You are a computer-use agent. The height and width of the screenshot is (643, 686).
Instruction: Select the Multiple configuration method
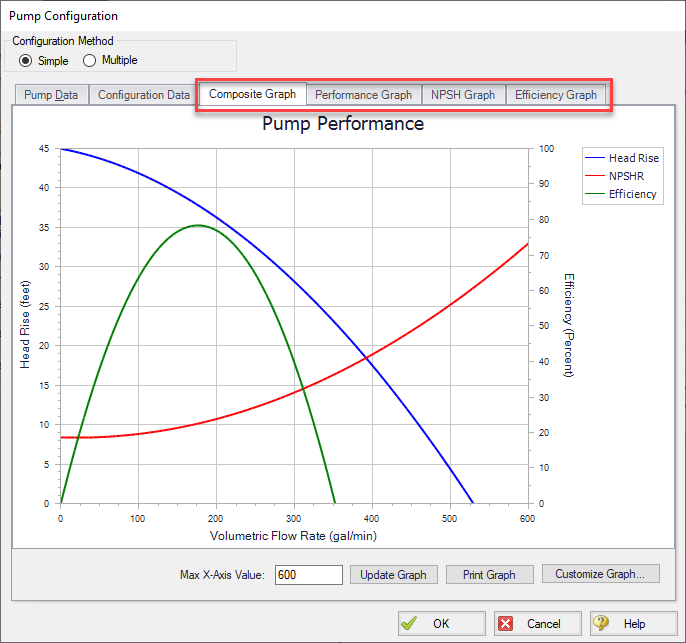[x=90, y=60]
